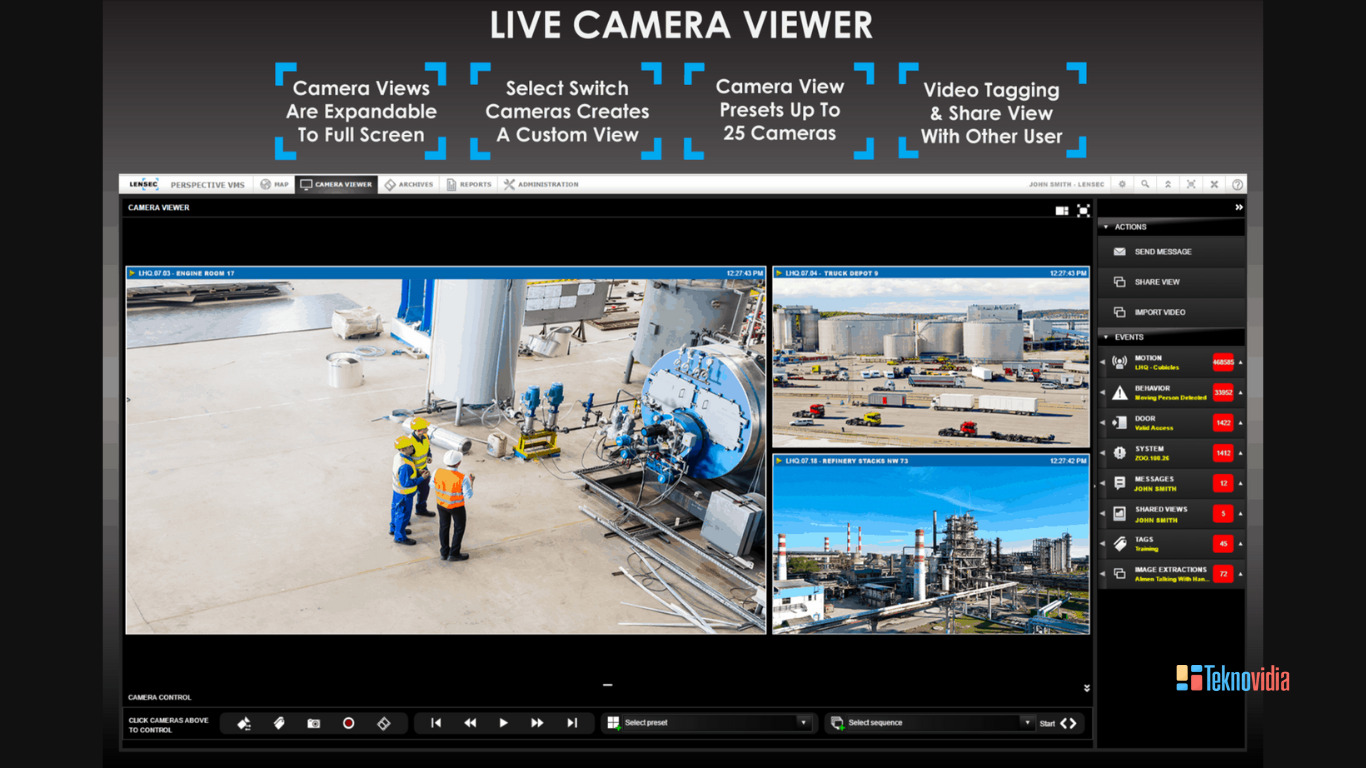Toggle full screen view mode icon
The image size is (1366, 768).
tap(1083, 211)
